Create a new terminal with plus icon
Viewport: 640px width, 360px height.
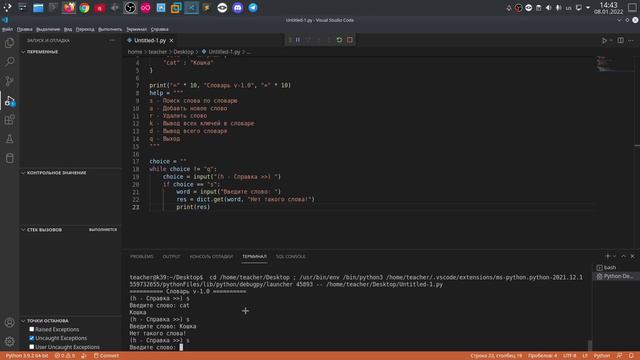(608, 256)
